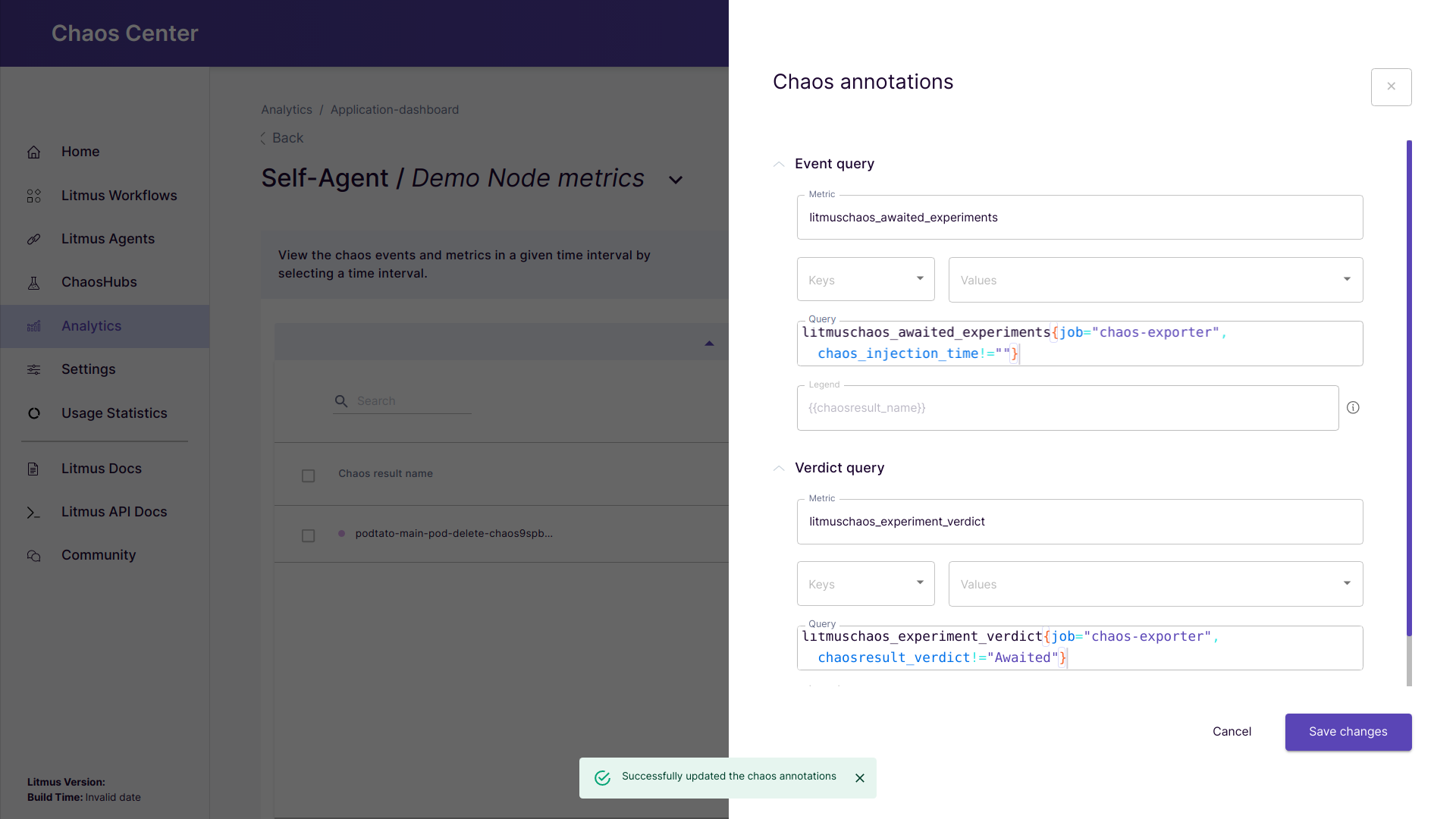Click the Legend info icon
Image resolution: width=1456 pixels, height=819 pixels.
click(x=1353, y=408)
